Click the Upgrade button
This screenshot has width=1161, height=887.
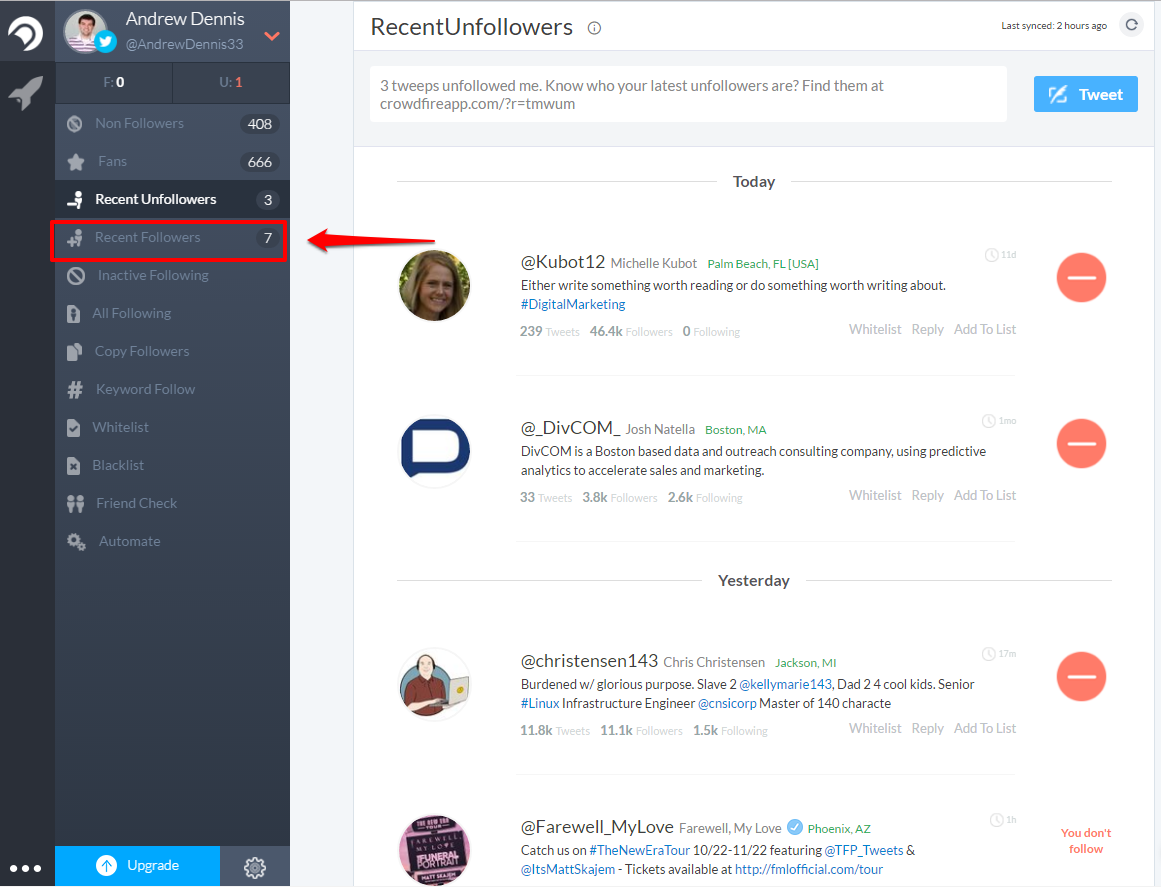click(x=137, y=866)
